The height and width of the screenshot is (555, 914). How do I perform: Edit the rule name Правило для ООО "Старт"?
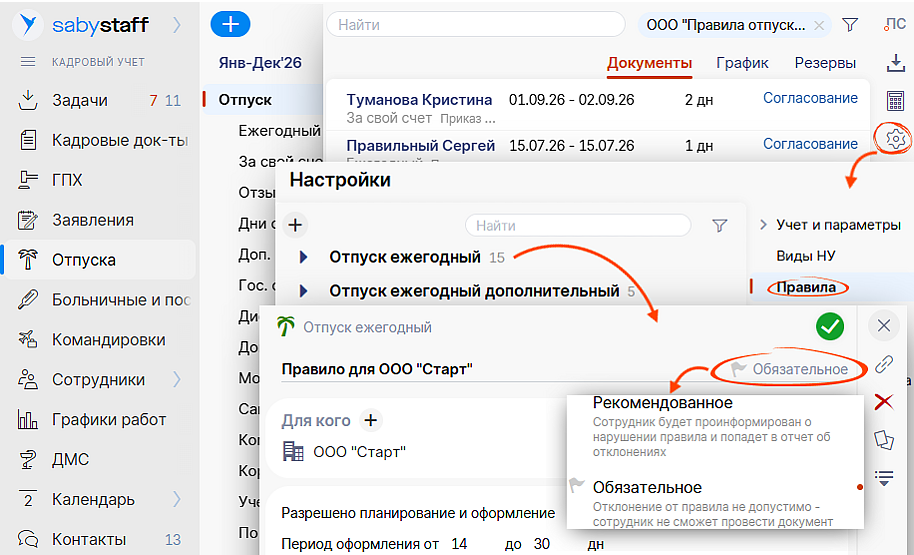[x=377, y=370]
